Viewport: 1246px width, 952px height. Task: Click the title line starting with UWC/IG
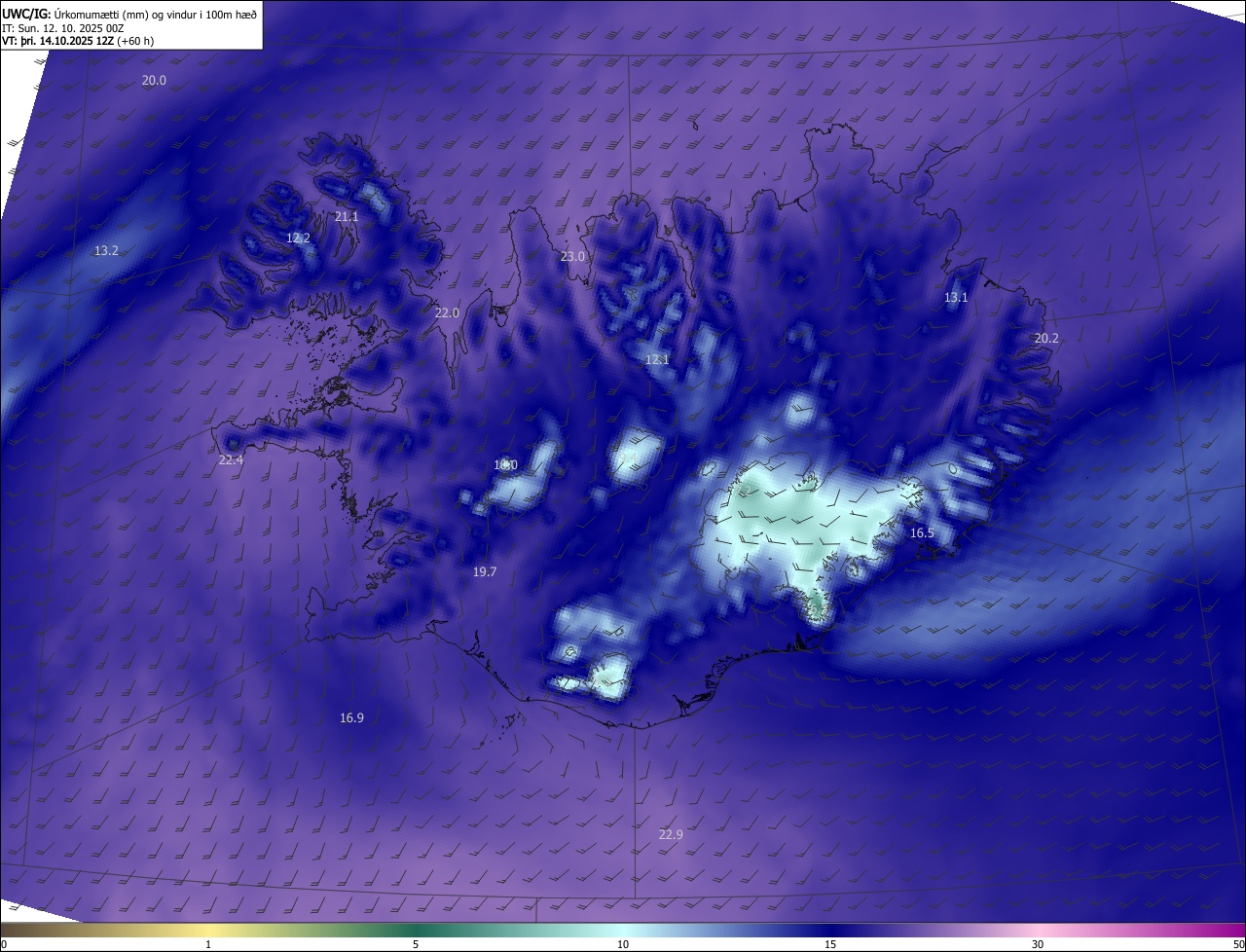(129, 14)
